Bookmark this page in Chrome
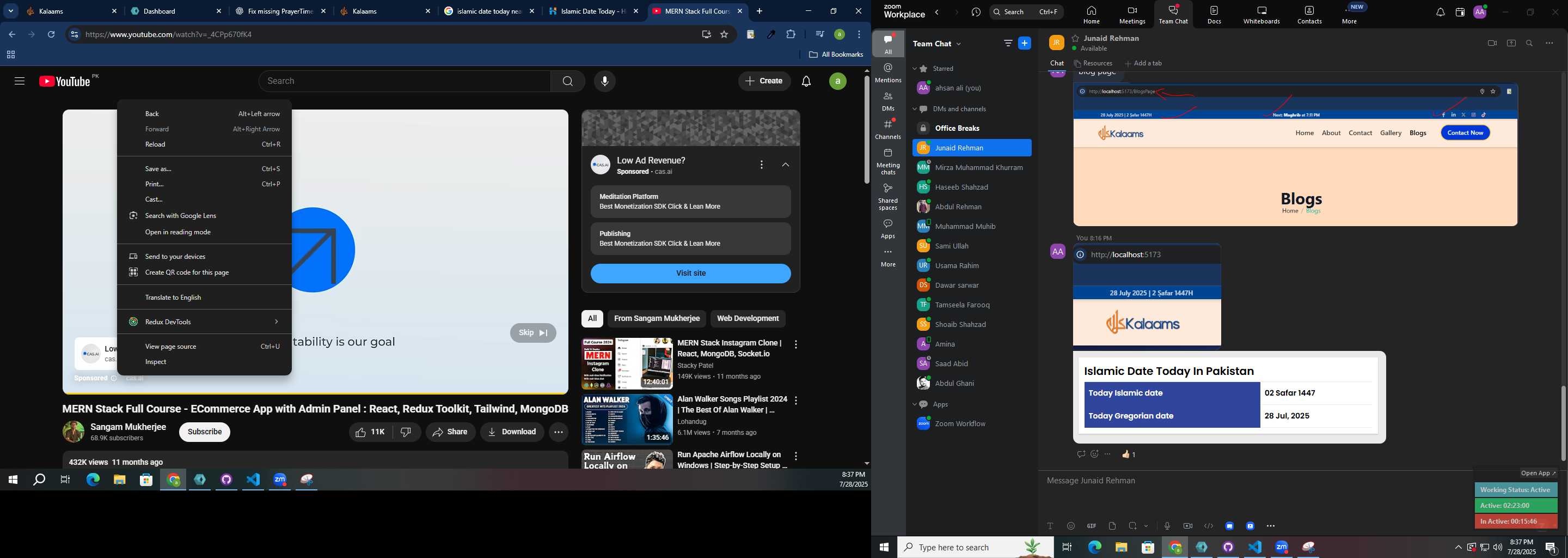The width and height of the screenshot is (1568, 558). click(724, 35)
